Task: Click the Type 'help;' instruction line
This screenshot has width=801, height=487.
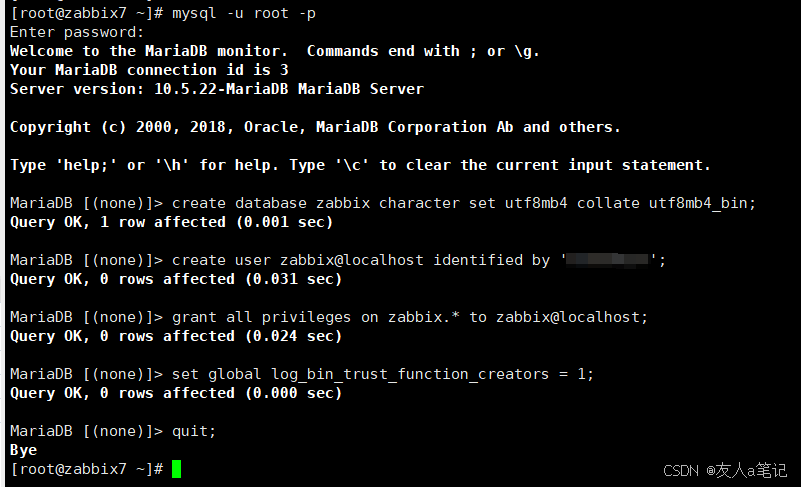Action: tap(360, 165)
